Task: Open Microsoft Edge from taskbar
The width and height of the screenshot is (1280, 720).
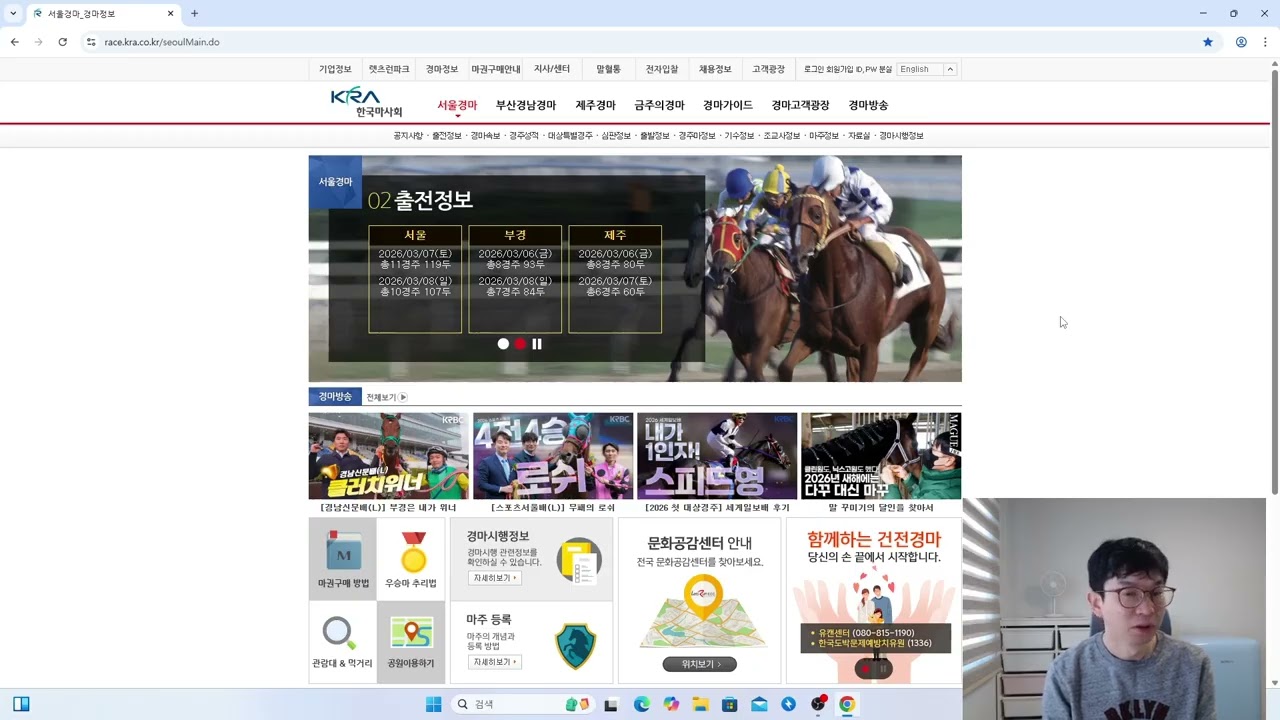Action: point(641,704)
